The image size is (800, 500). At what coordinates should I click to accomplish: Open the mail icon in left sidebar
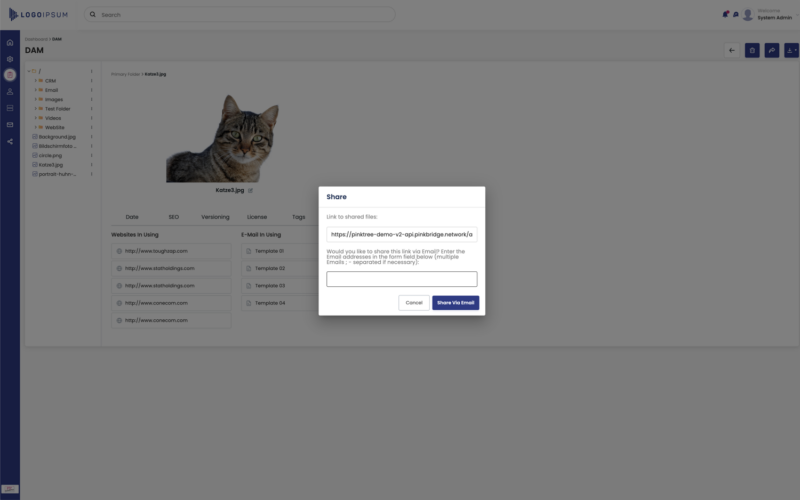[x=10, y=124]
